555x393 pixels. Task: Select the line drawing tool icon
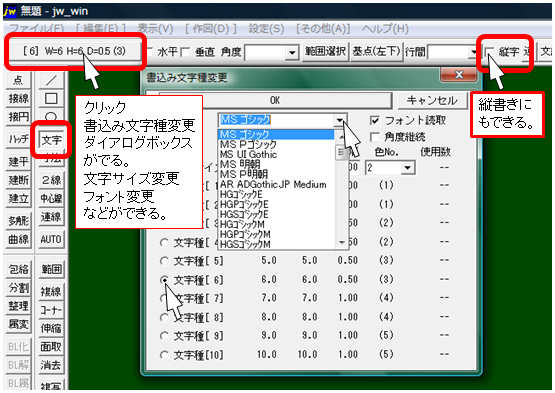pos(51,80)
